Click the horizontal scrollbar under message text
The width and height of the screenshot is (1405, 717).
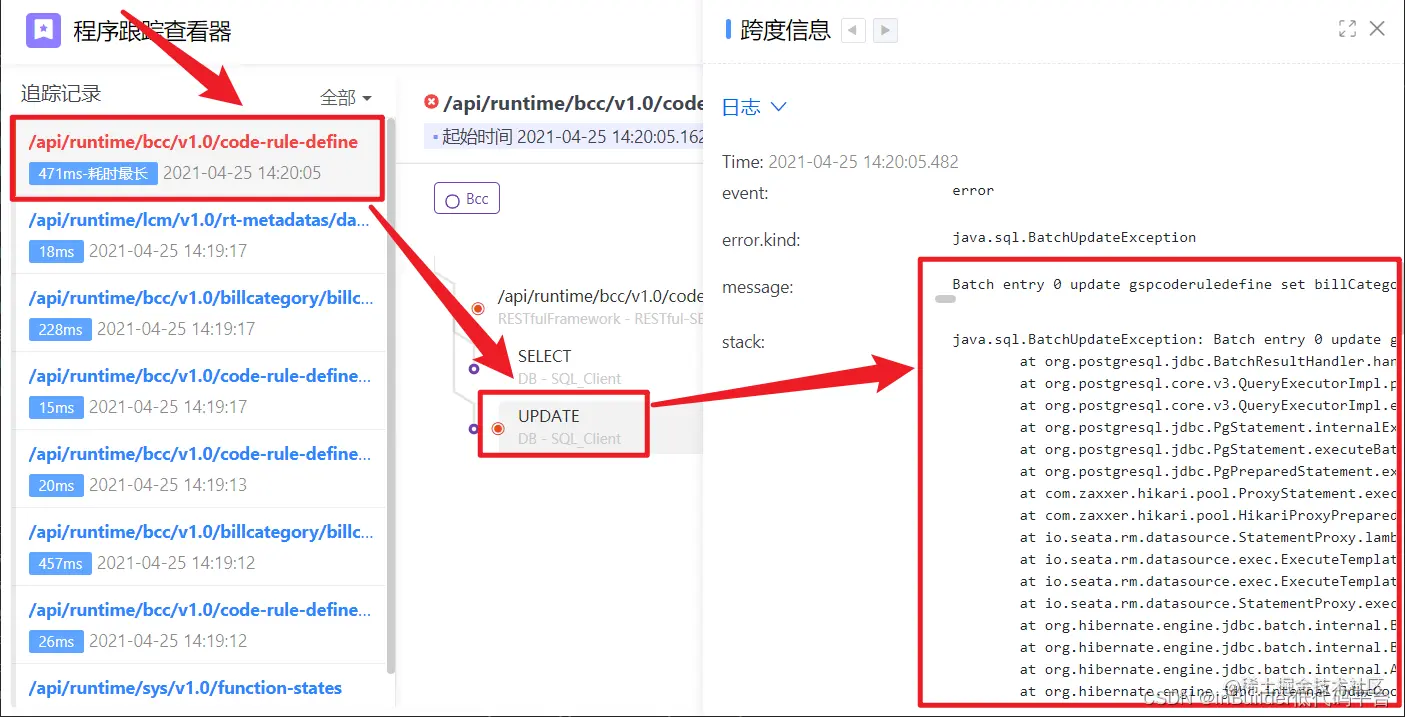[x=945, y=298]
